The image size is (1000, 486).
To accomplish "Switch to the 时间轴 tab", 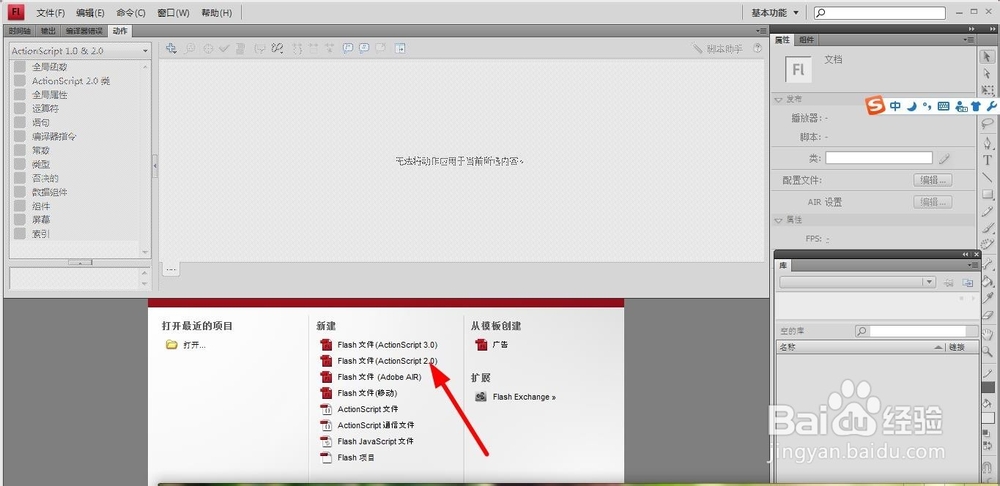I will pos(20,31).
